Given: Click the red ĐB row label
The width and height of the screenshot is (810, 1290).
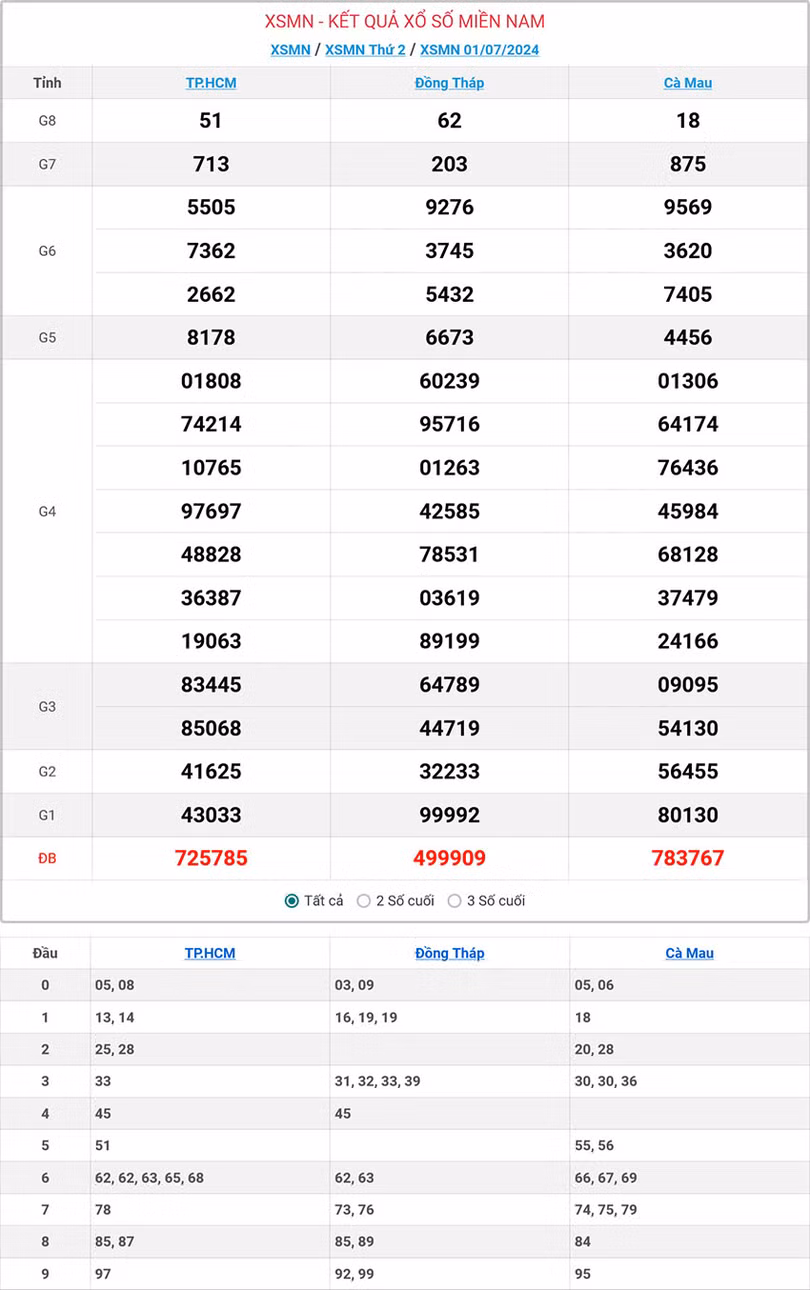Looking at the screenshot, I should click(47, 858).
